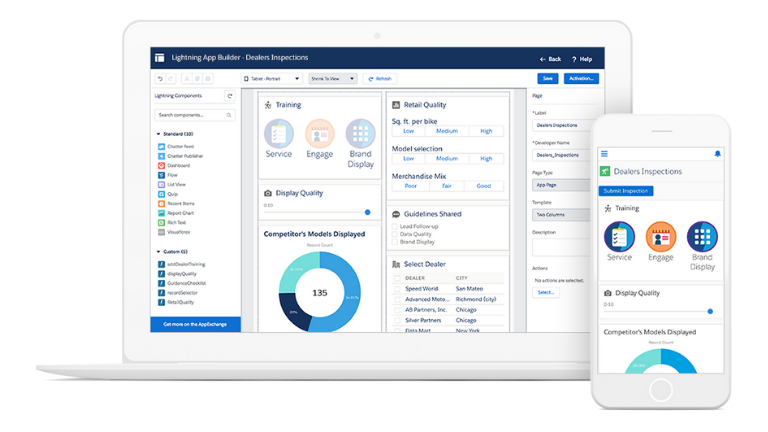Set Model selection to Low
Image resolution: width=768 pixels, height=432 pixels.
408,159
